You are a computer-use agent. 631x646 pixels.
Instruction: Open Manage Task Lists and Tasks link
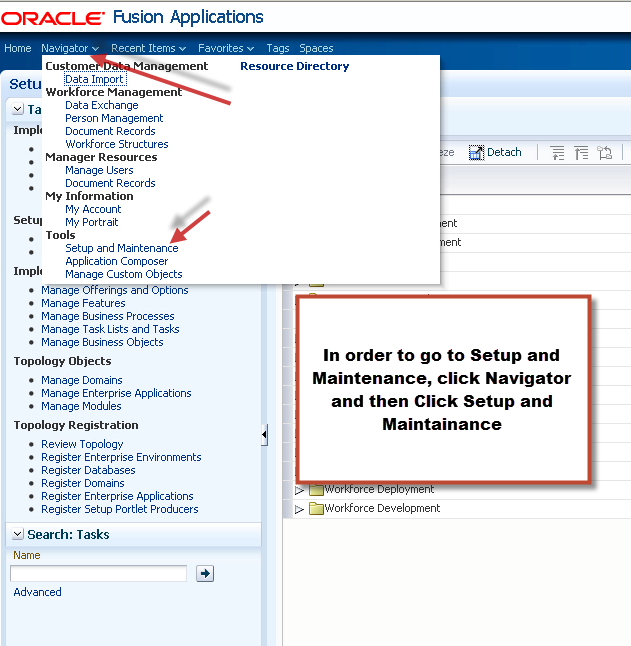tap(110, 329)
